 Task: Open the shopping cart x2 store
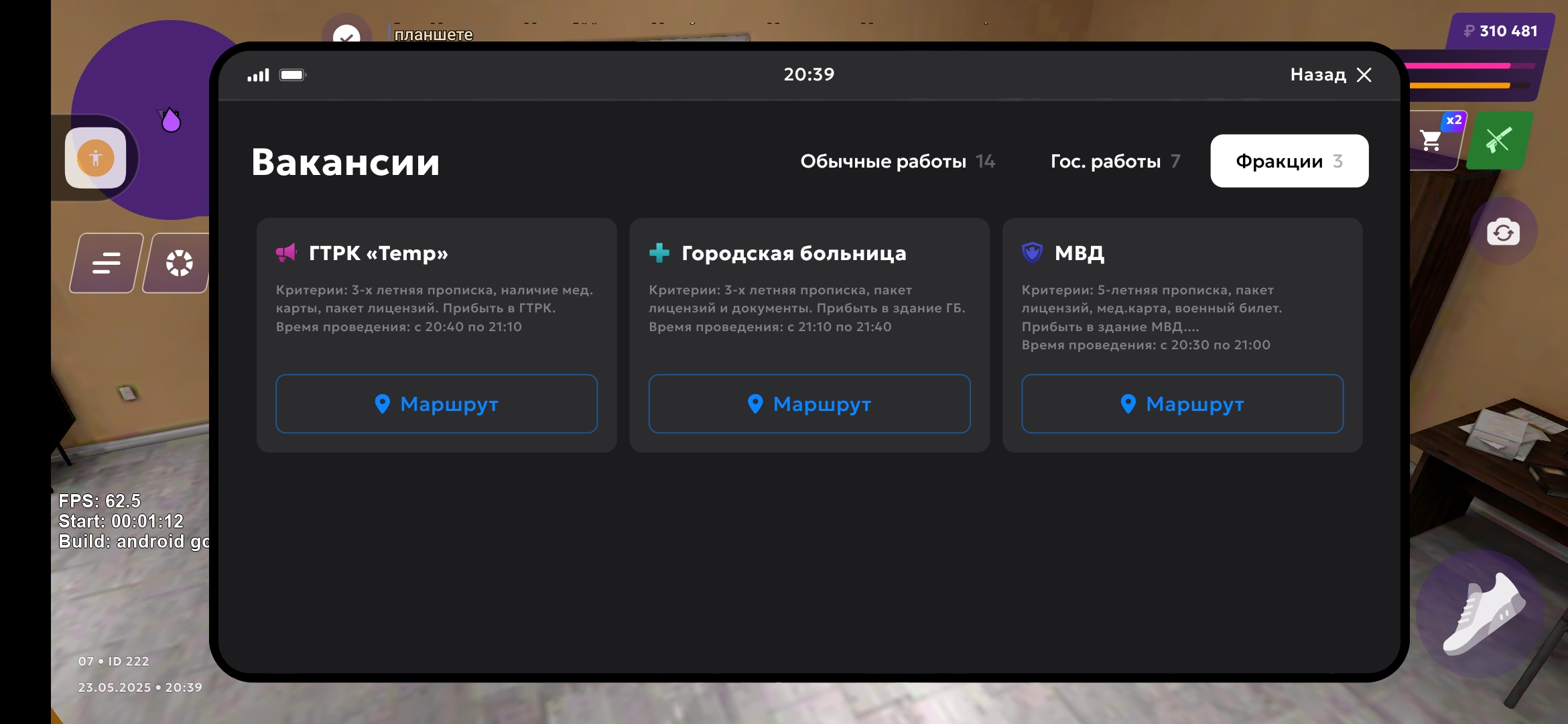1435,139
